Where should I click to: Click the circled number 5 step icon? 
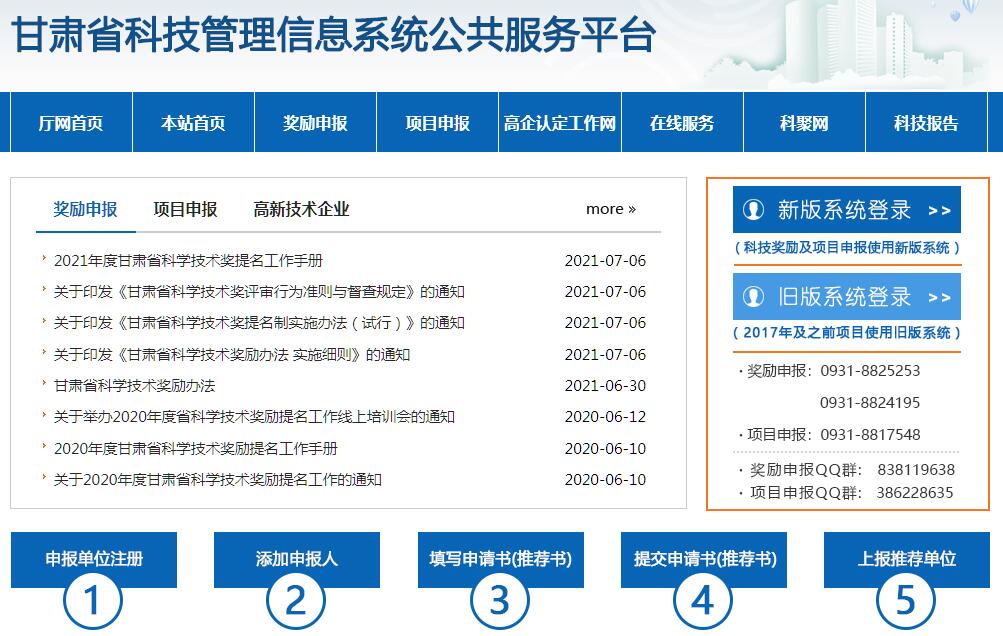(906, 601)
